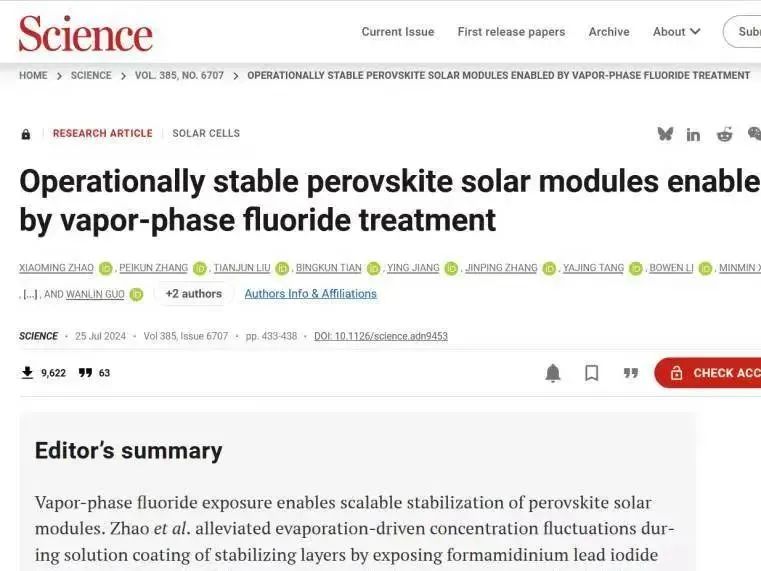Expand the About dropdown menu
The height and width of the screenshot is (571, 761).
coord(677,32)
